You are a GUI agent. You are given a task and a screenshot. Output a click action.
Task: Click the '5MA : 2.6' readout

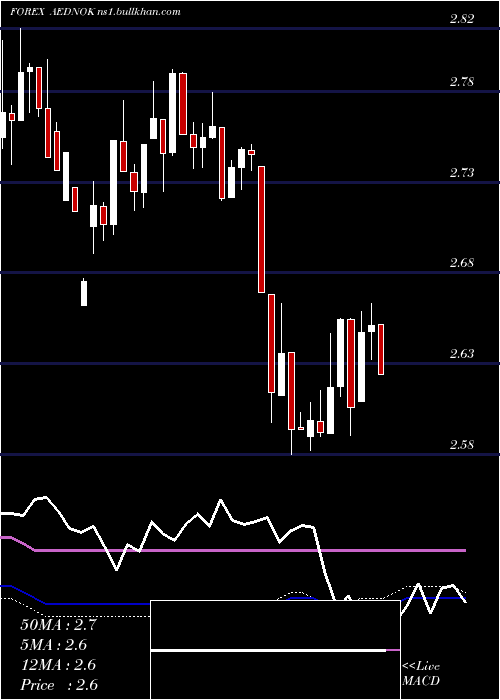pyautogui.click(x=54, y=645)
